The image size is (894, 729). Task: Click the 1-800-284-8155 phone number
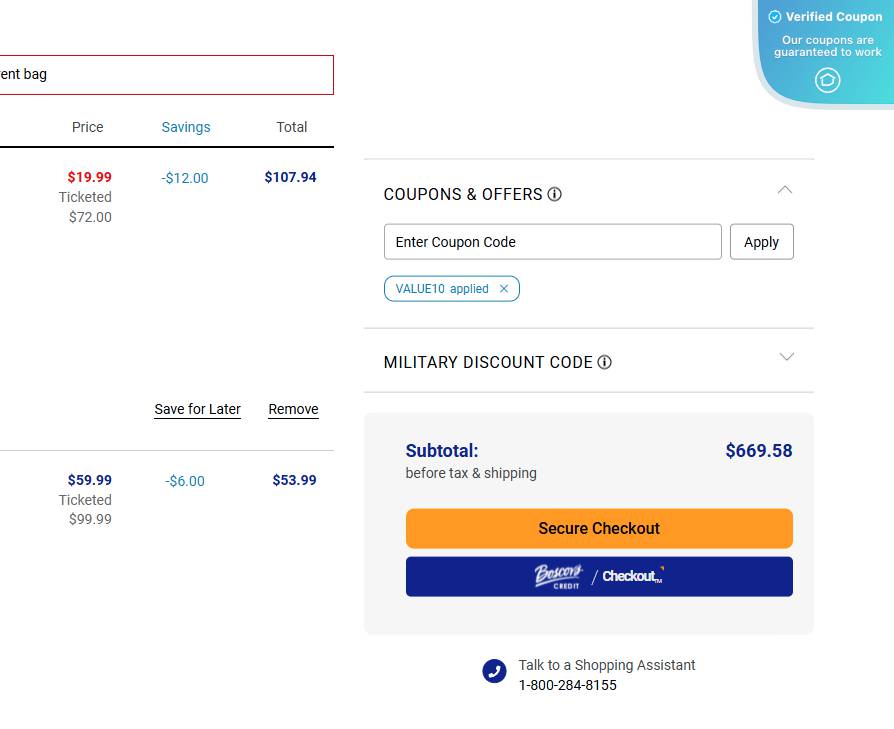[567, 685]
